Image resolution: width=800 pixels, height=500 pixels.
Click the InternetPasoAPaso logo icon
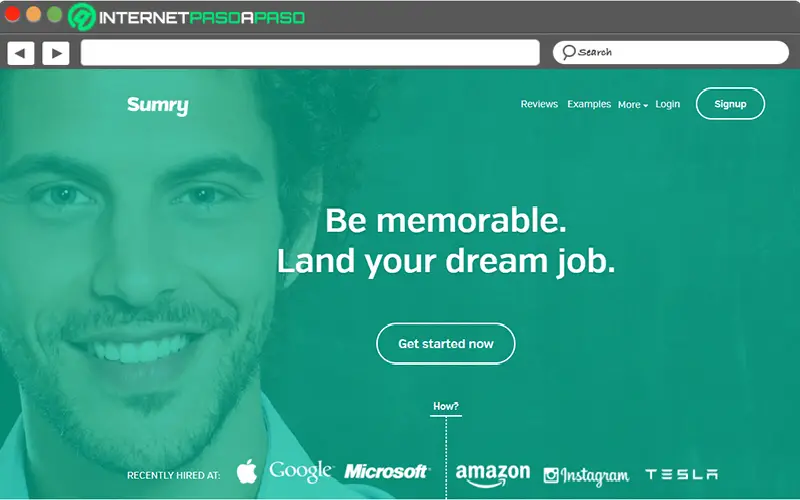[82, 17]
